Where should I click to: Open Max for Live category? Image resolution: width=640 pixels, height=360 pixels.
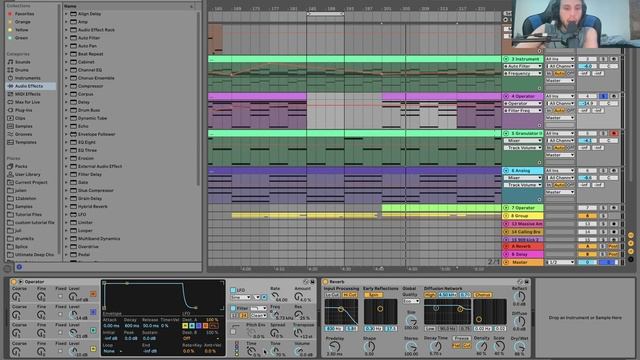tap(27, 102)
